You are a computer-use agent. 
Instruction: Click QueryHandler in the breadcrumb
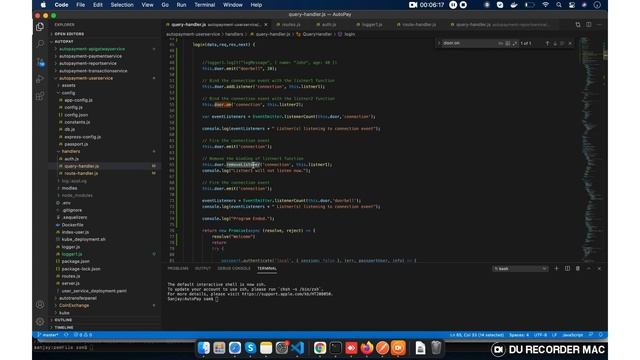click(x=317, y=34)
